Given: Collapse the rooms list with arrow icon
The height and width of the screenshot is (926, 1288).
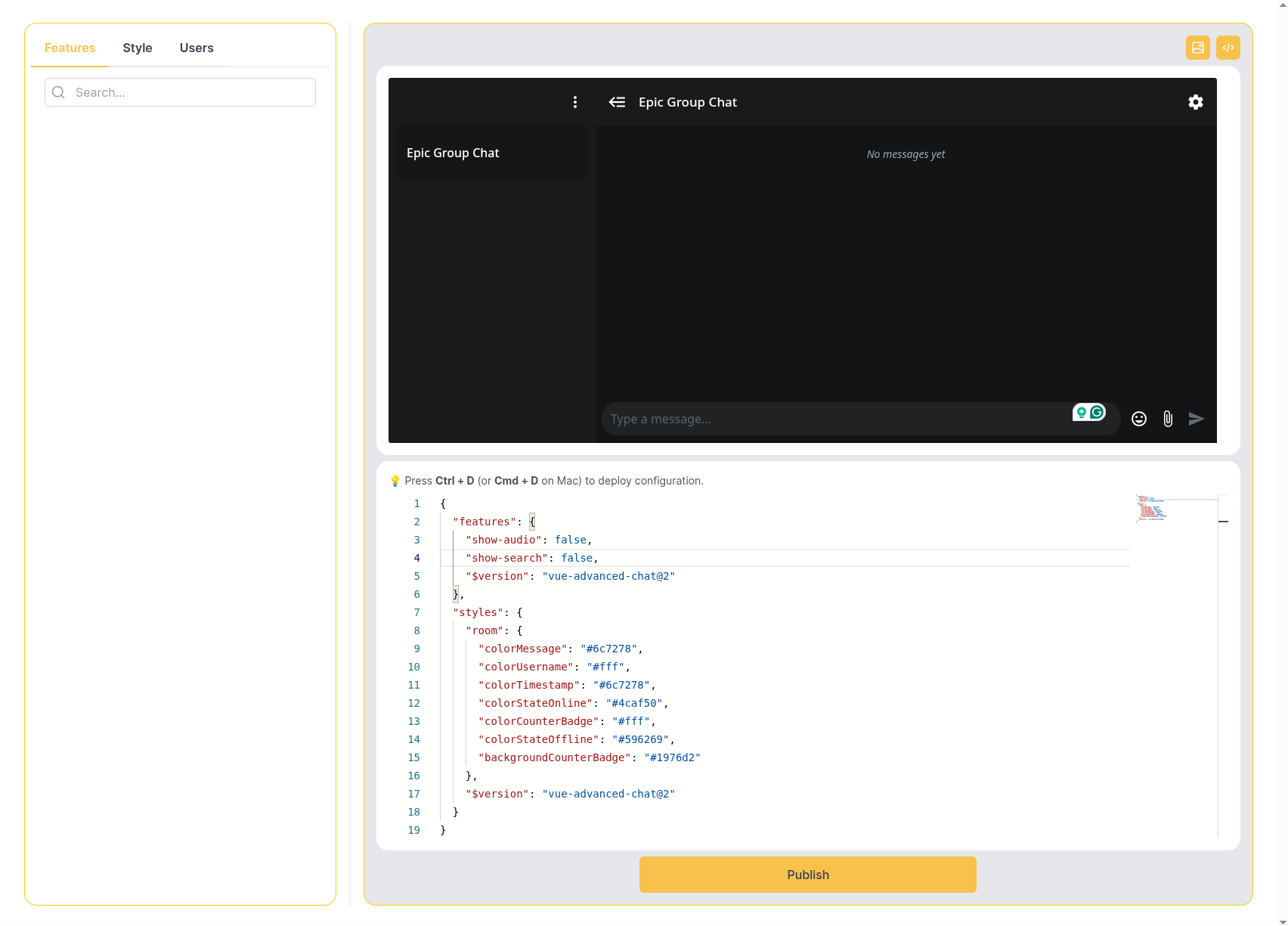Looking at the screenshot, I should click(x=617, y=102).
